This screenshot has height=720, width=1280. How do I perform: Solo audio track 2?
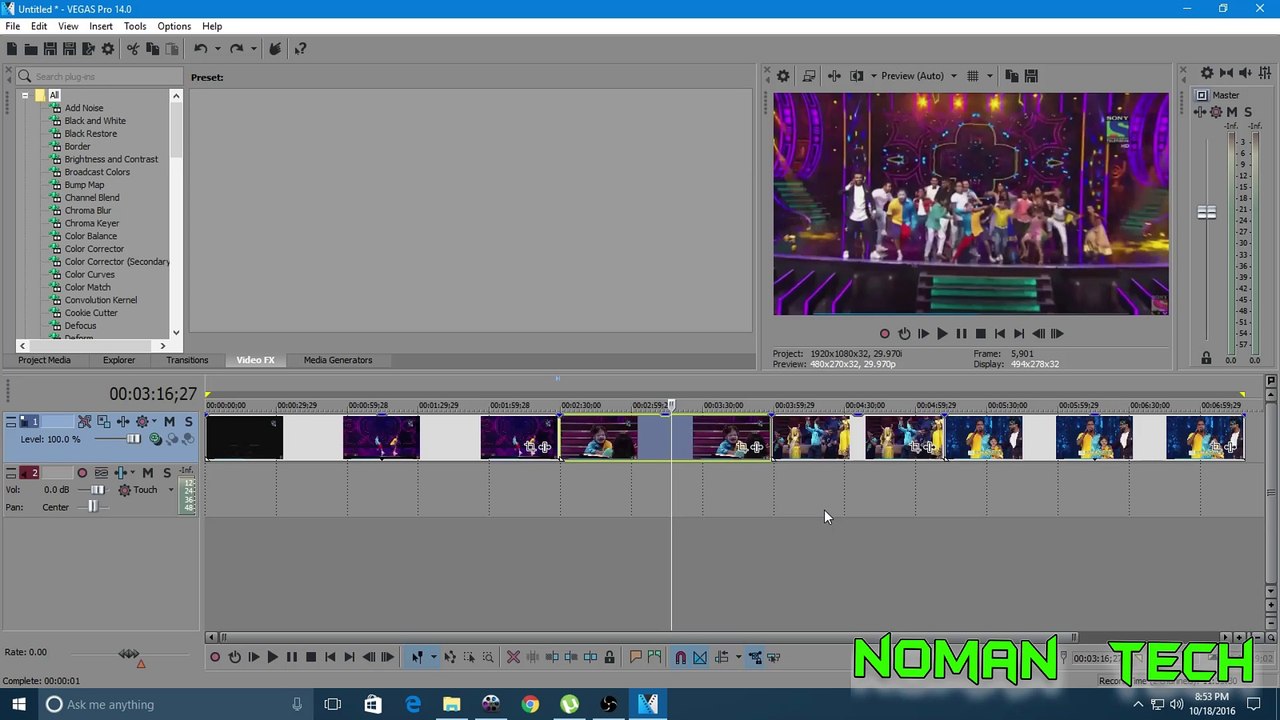coord(167,473)
